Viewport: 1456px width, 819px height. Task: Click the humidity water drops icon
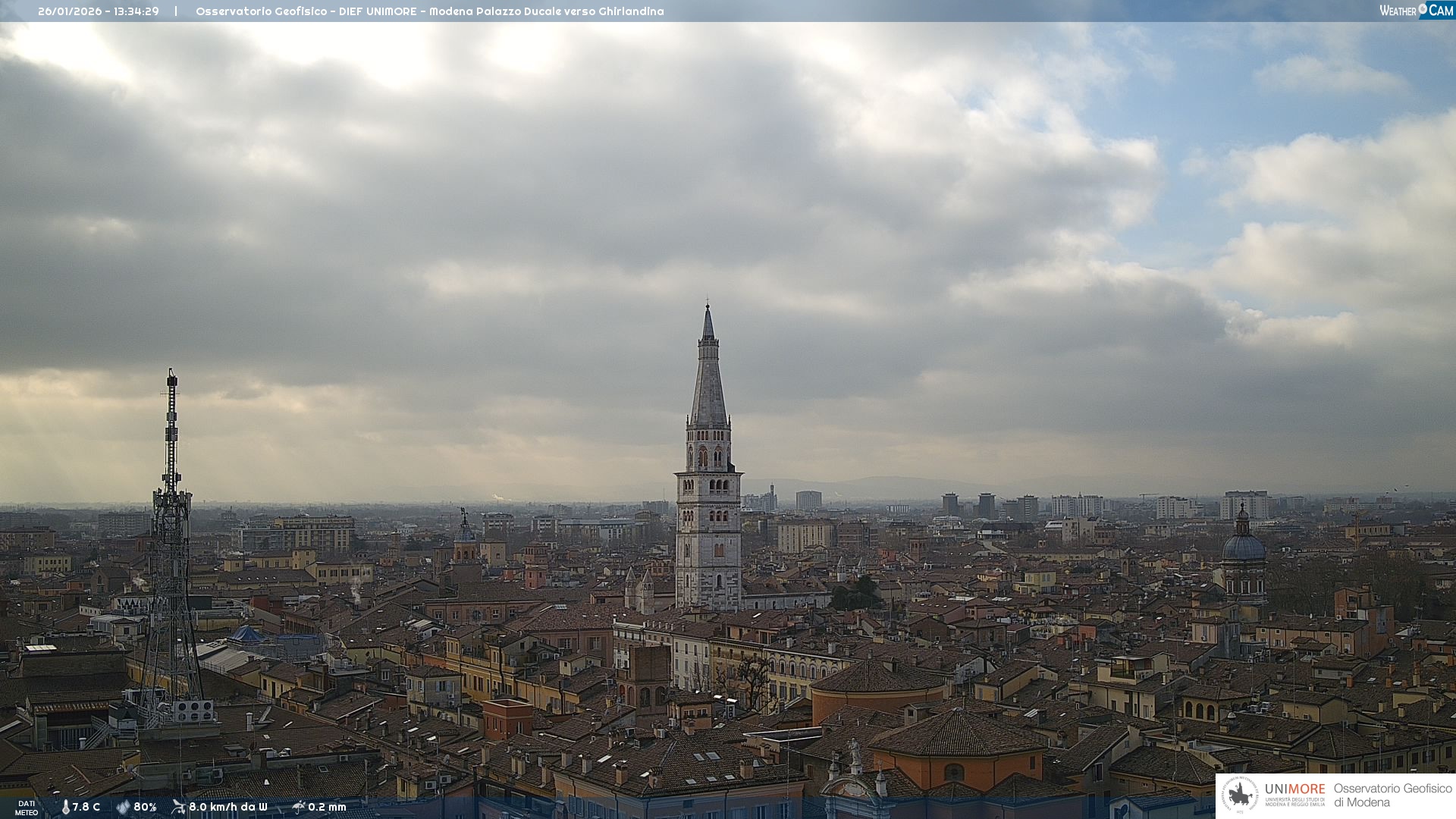point(123,807)
